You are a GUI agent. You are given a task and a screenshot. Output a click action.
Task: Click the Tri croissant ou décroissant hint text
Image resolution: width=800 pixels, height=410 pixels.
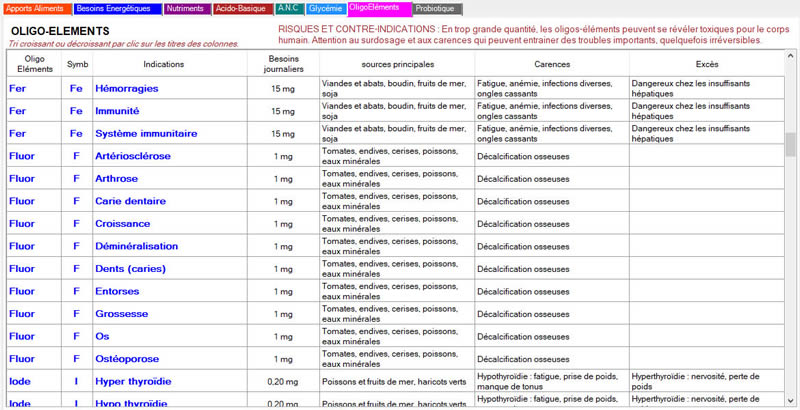click(x=123, y=44)
